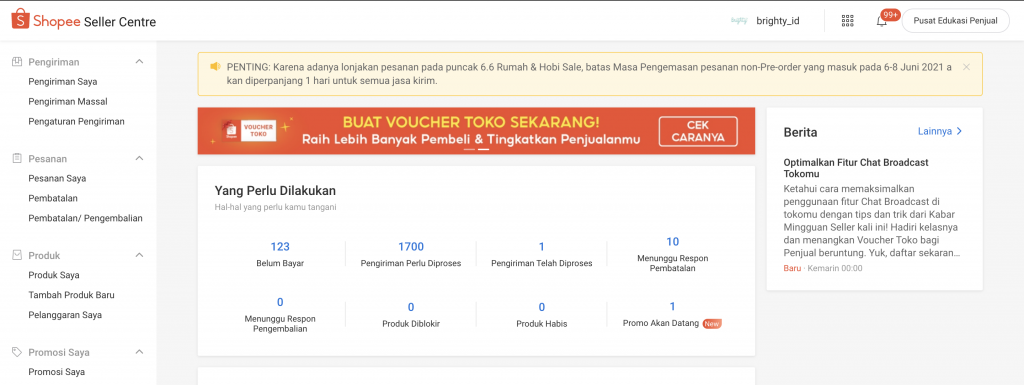Click the Promosi Saya tag icon
The height and width of the screenshot is (385, 1024).
click(x=17, y=352)
